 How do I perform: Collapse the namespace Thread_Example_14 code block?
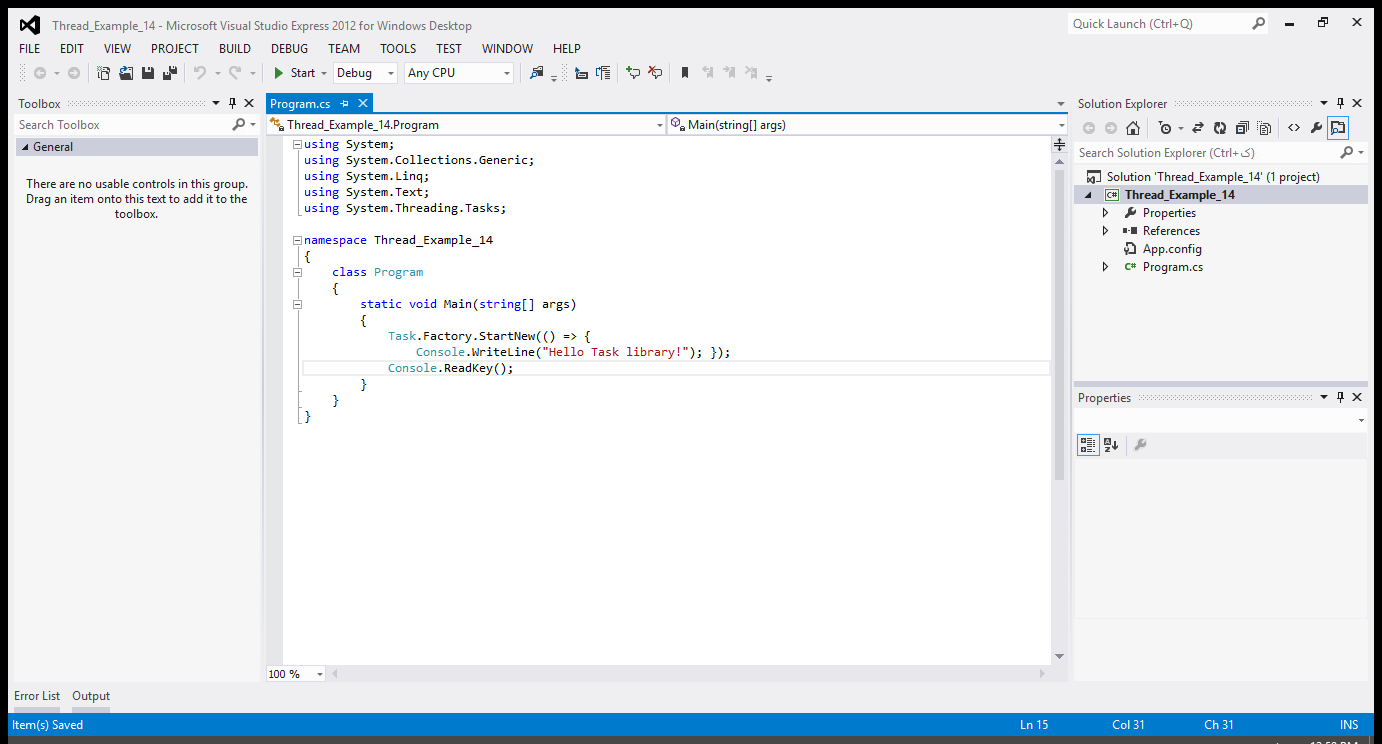297,240
